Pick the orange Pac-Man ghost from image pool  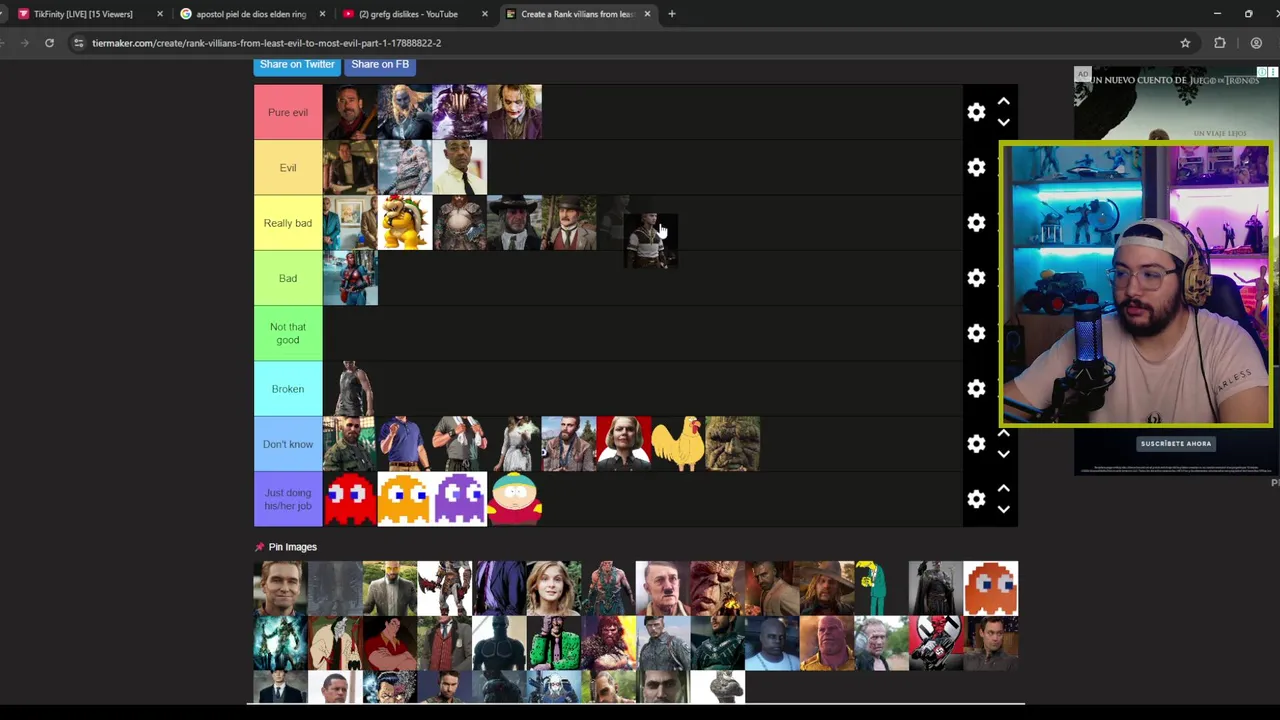991,588
